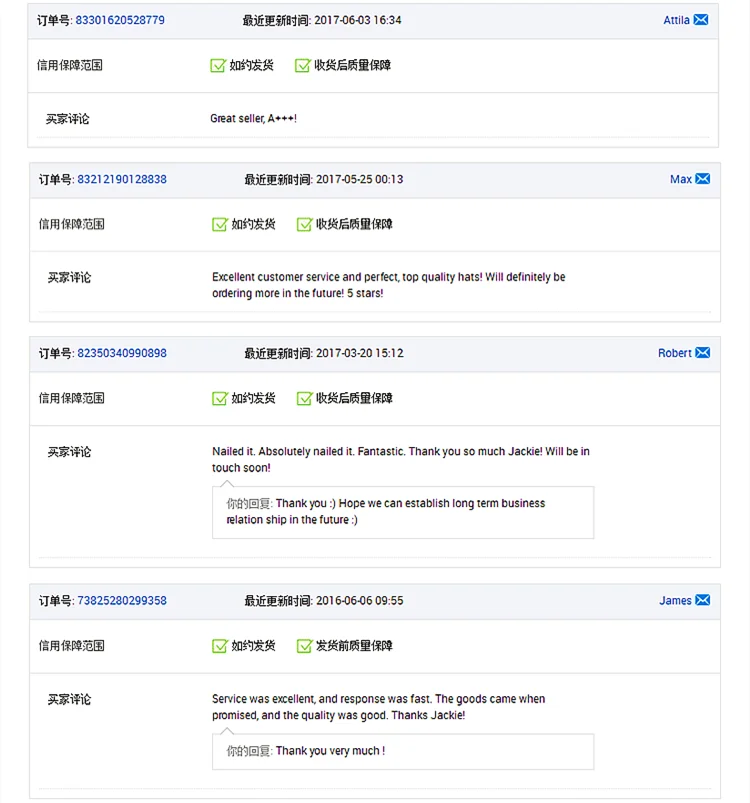Image resolution: width=750 pixels, height=803 pixels.
Task: Open order number 82350340990898
Action: [122, 353]
